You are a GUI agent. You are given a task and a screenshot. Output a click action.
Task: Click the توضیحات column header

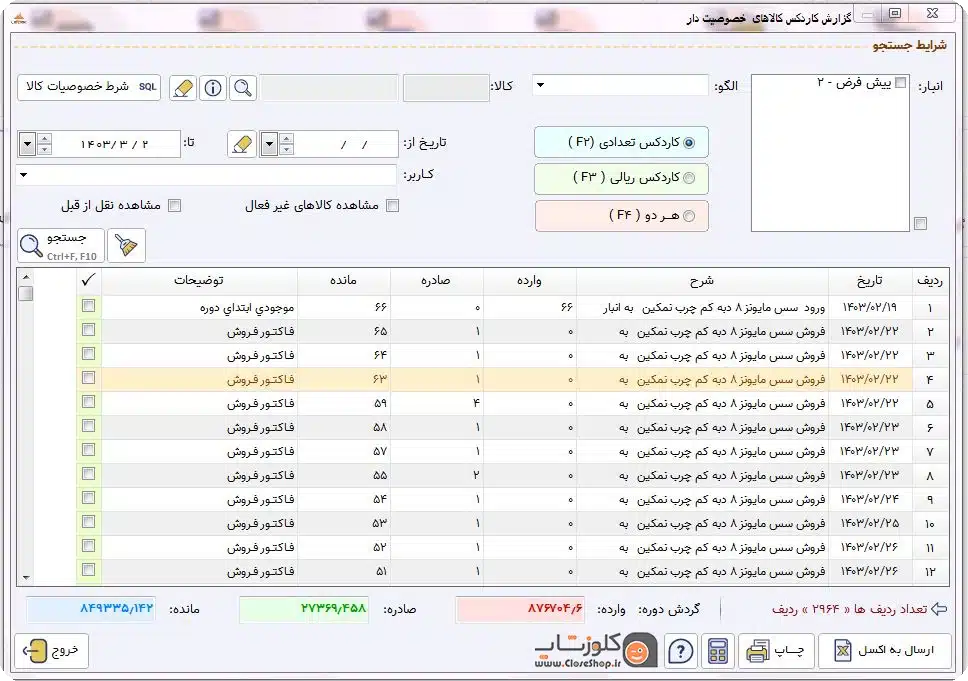pos(199,281)
